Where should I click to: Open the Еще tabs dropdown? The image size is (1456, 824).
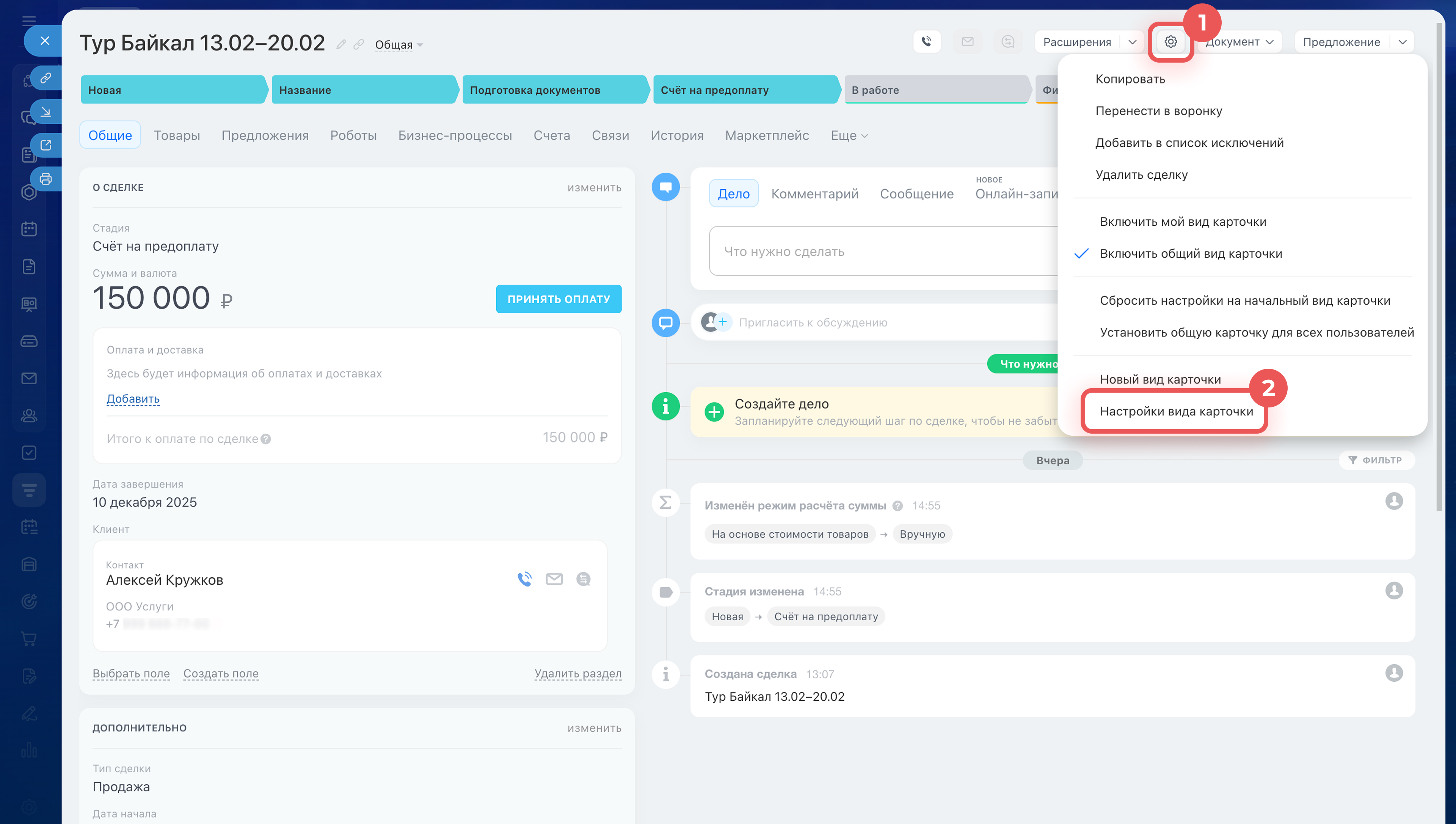(848, 136)
